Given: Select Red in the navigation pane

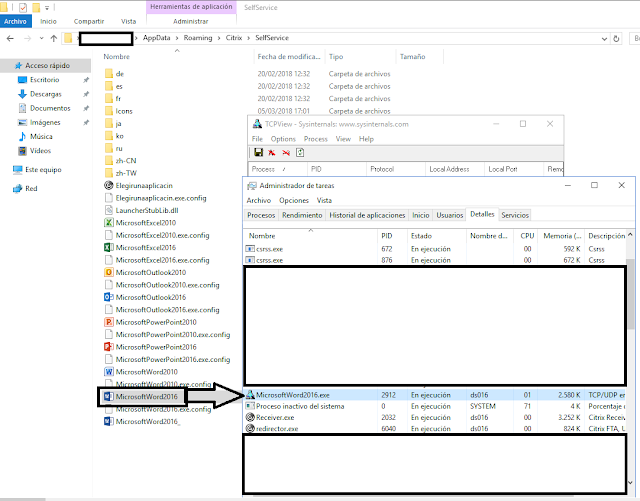Looking at the screenshot, I should (31, 188).
